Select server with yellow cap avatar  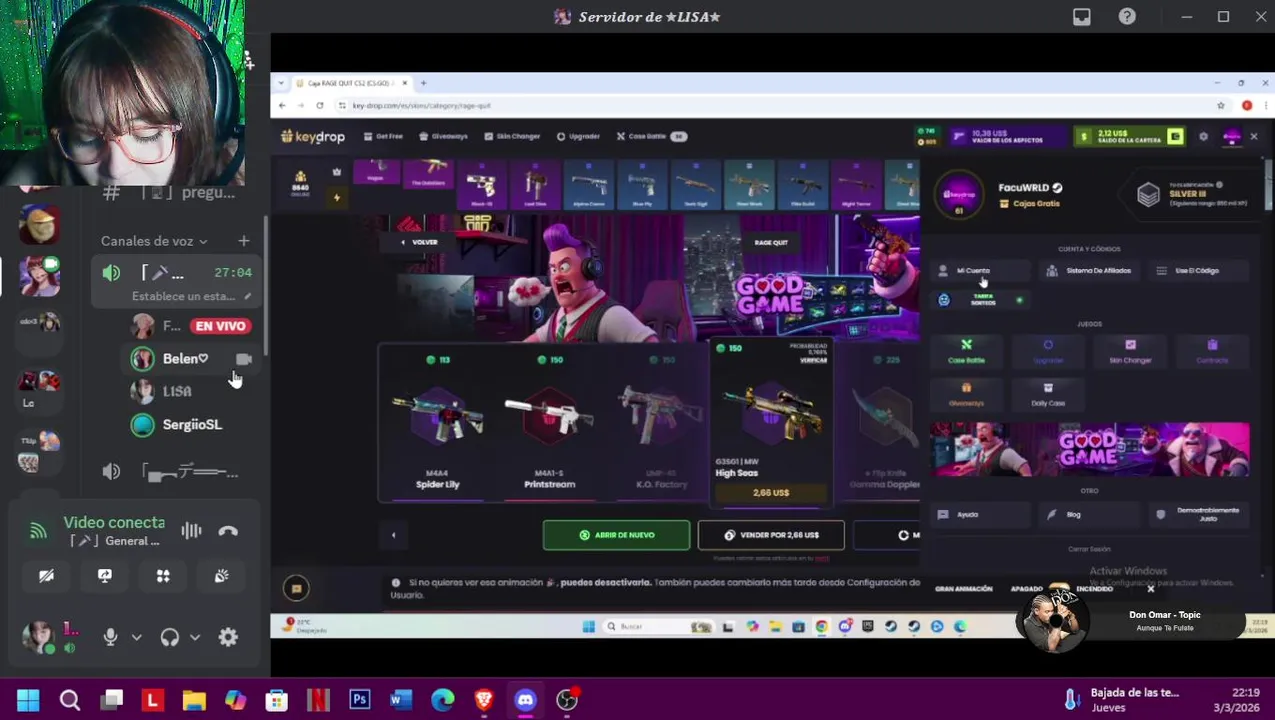pos(40,223)
